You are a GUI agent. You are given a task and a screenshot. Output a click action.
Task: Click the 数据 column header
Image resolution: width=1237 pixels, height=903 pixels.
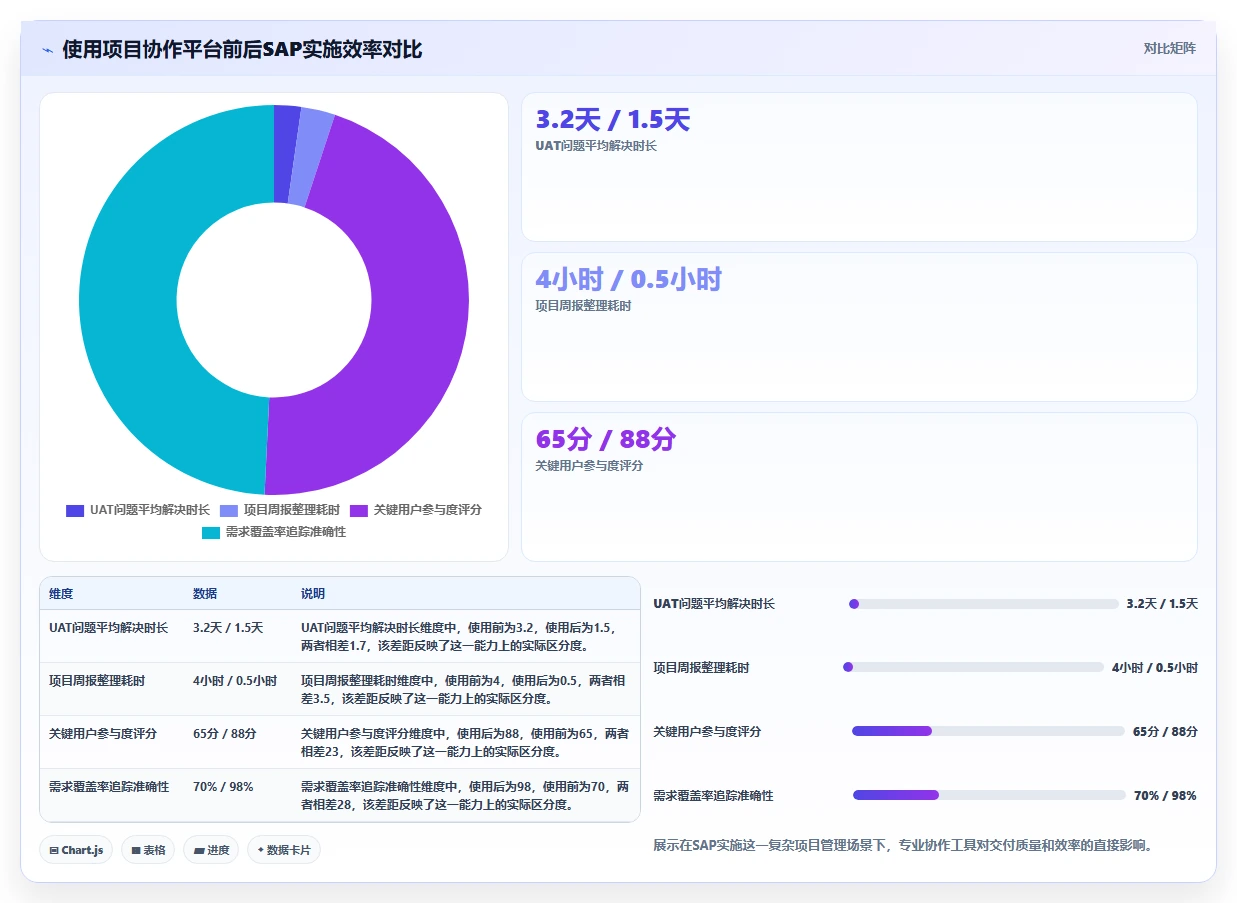[x=205, y=594]
